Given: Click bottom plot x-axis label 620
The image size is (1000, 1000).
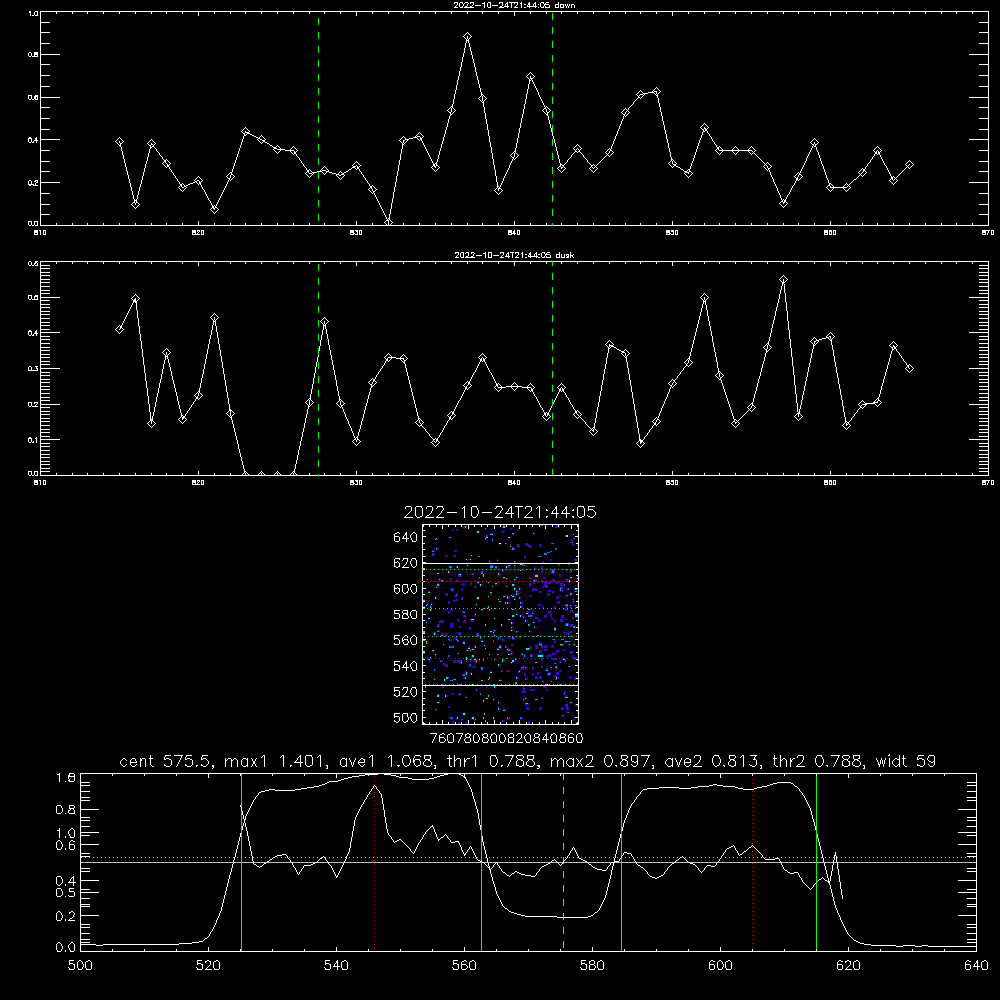Looking at the screenshot, I should click(848, 966).
